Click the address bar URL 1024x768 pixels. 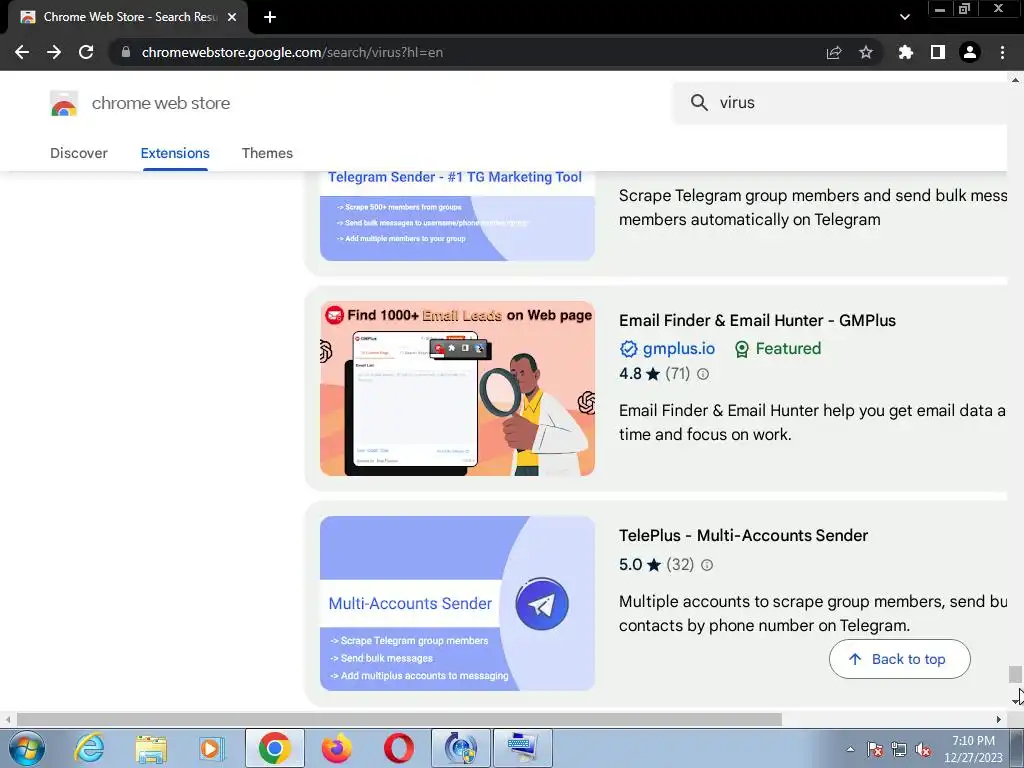tap(292, 52)
